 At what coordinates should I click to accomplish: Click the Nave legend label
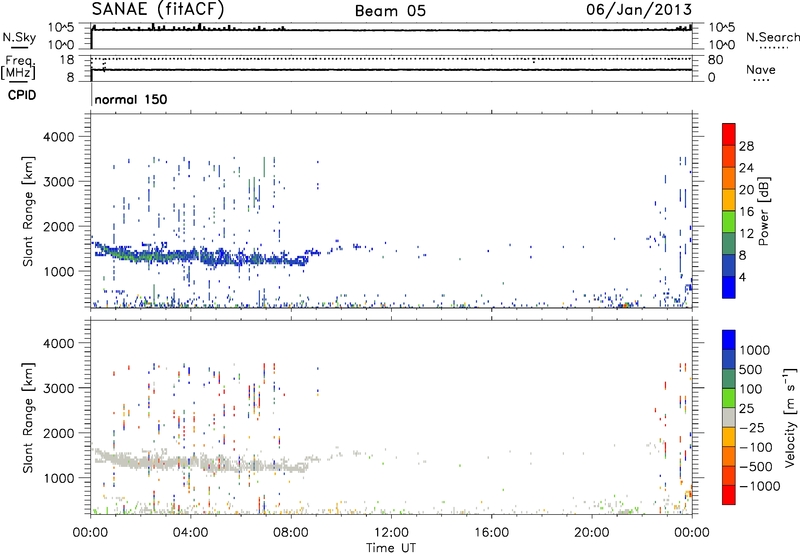pyautogui.click(x=761, y=69)
